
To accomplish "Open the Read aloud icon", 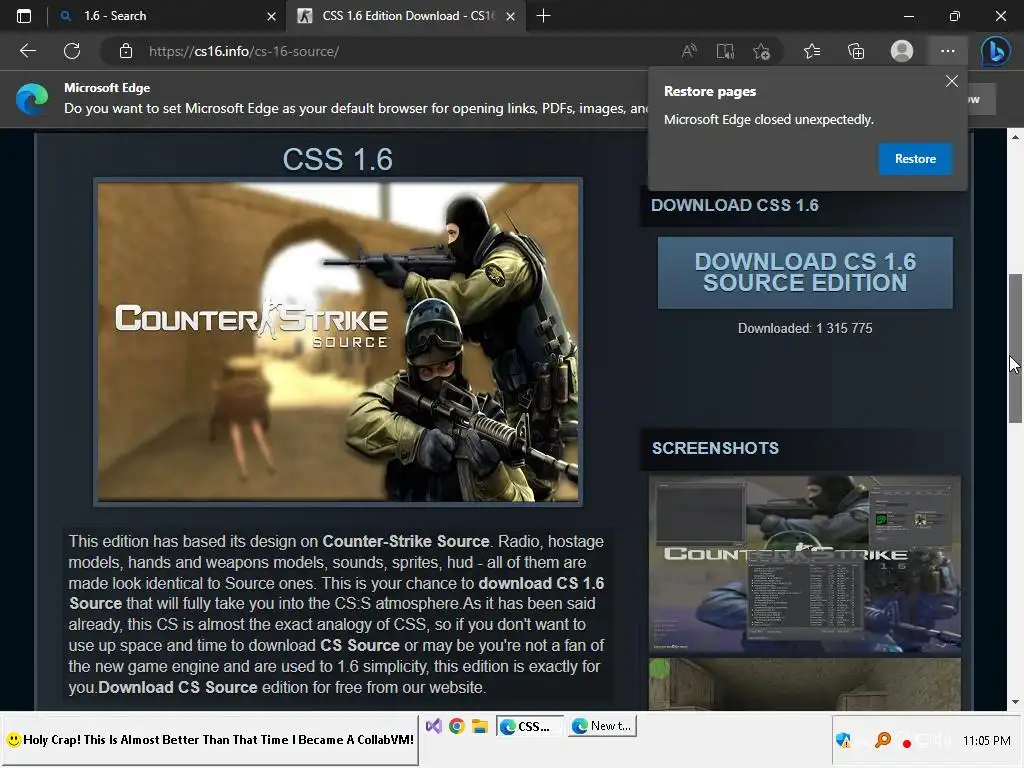I will point(689,51).
